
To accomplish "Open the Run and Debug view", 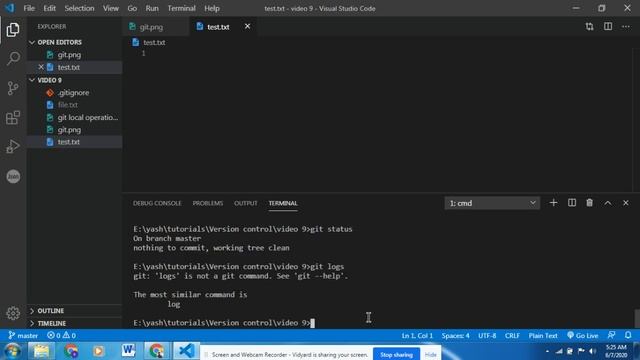I will click(x=13, y=147).
